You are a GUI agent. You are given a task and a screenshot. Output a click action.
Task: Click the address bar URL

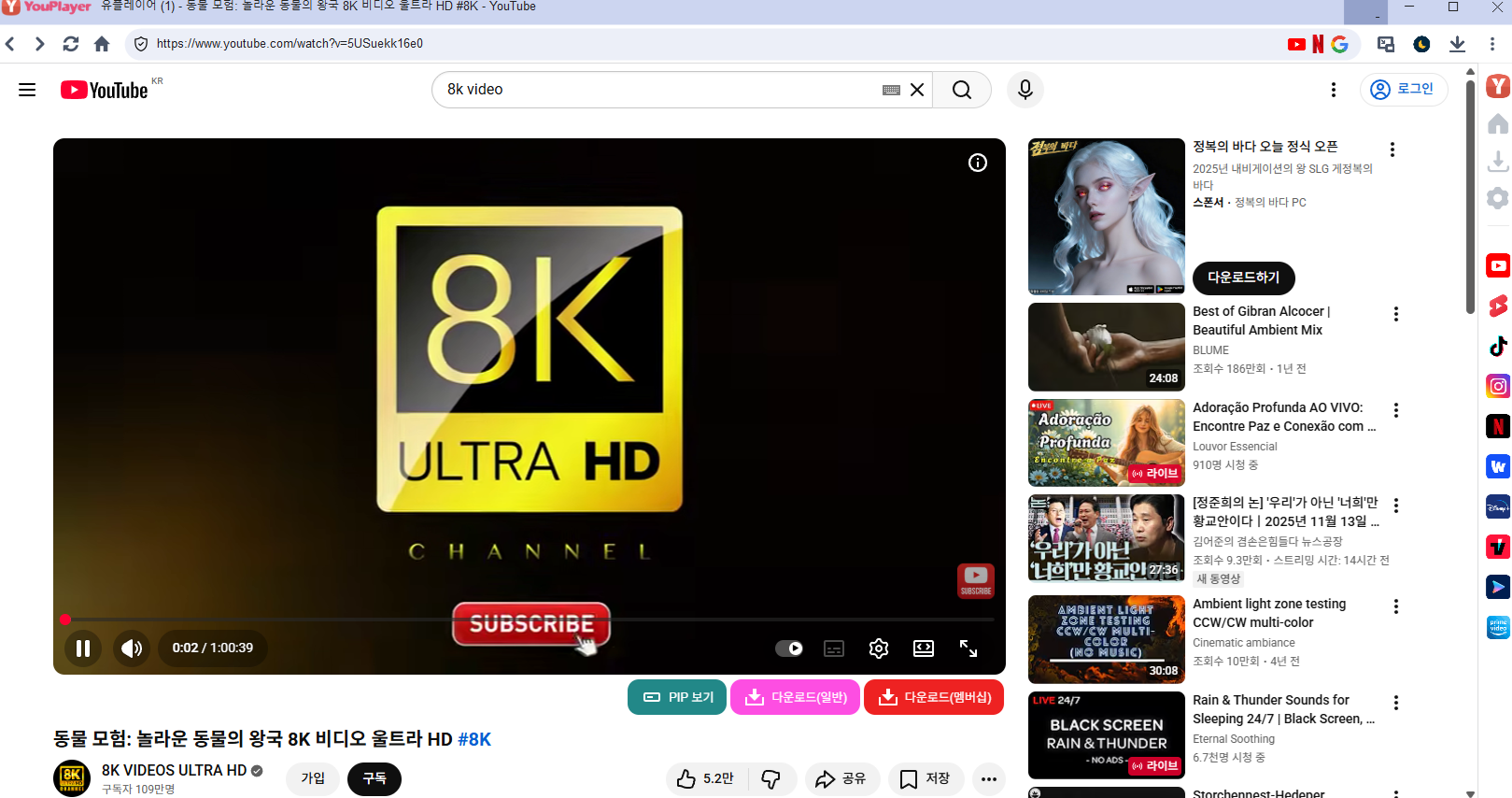[290, 44]
